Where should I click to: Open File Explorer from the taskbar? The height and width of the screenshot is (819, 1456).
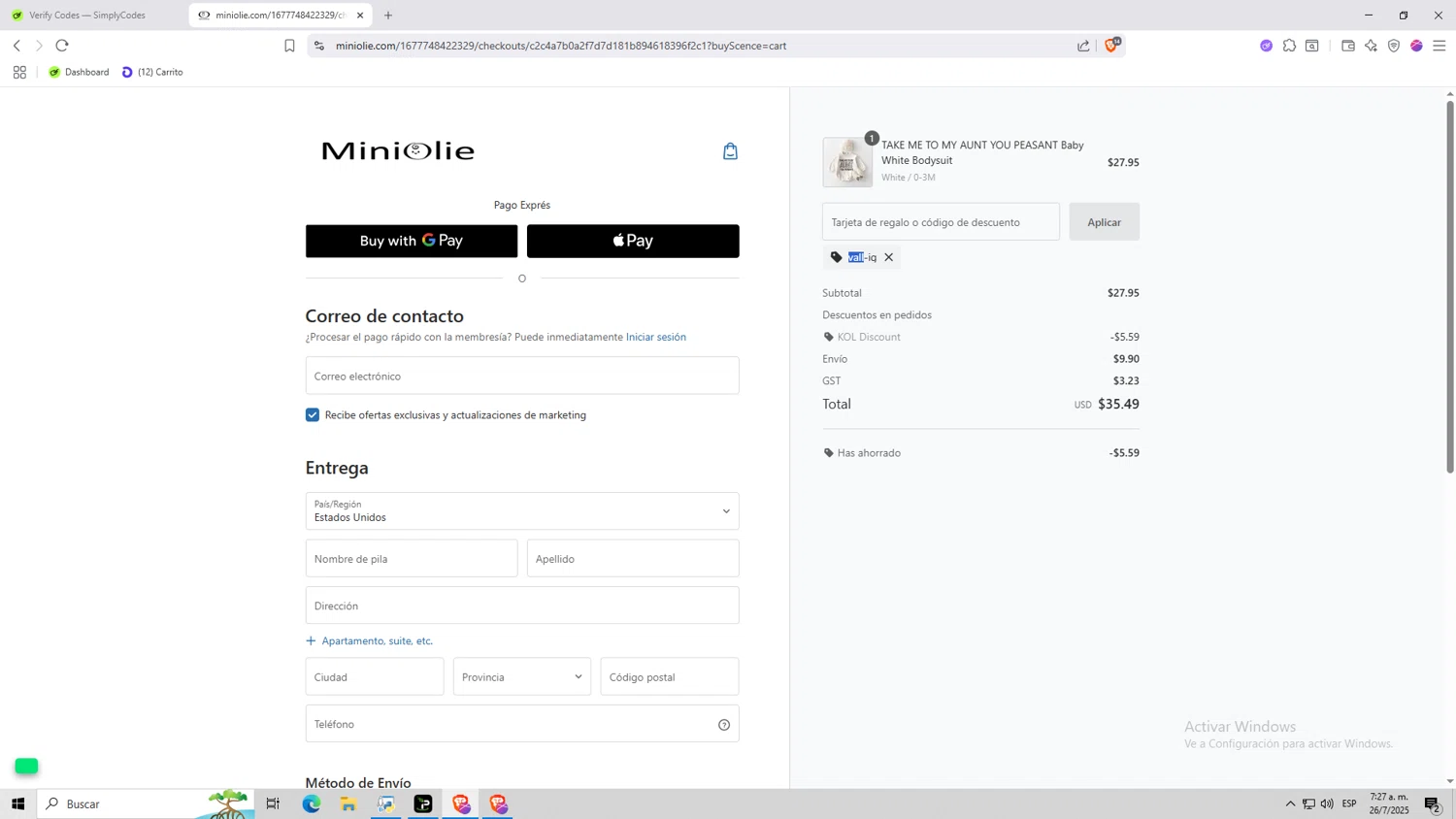click(x=348, y=803)
